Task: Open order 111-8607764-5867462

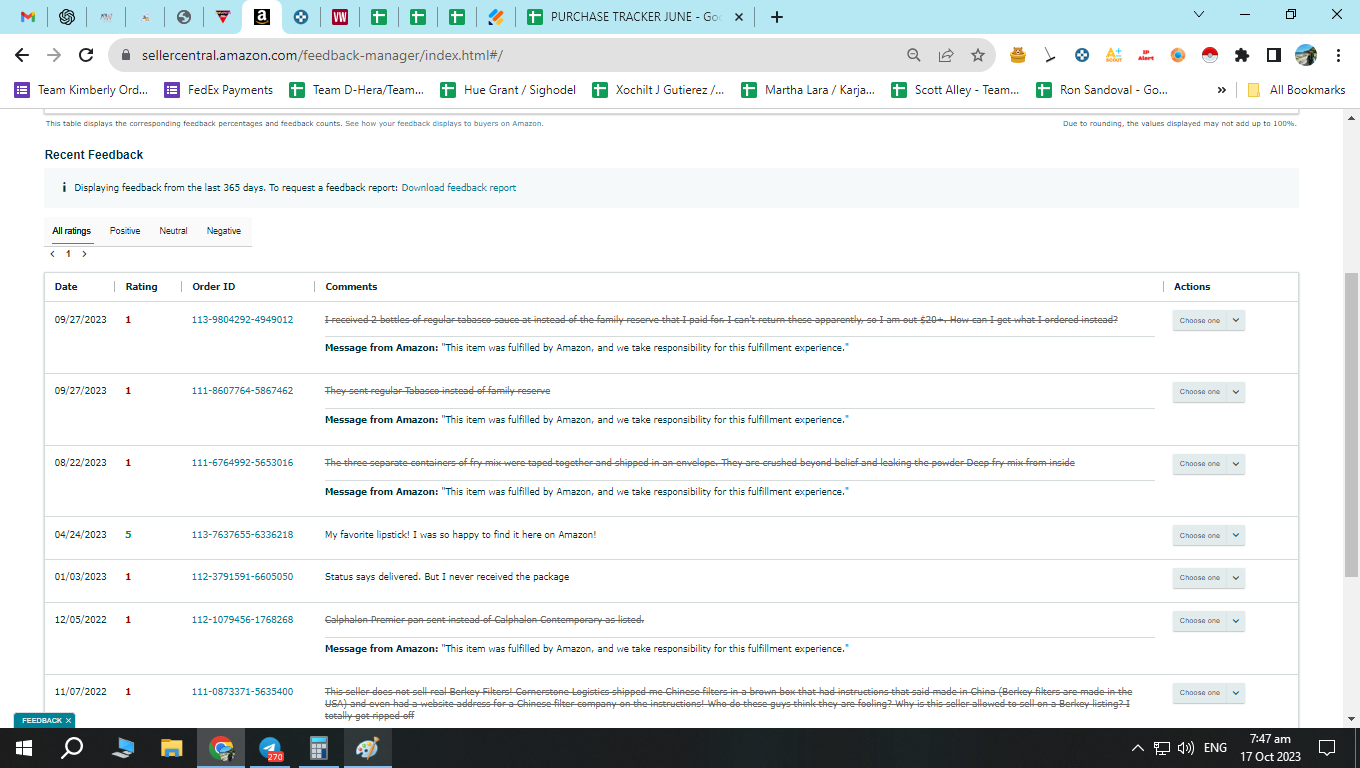Action: (x=242, y=391)
